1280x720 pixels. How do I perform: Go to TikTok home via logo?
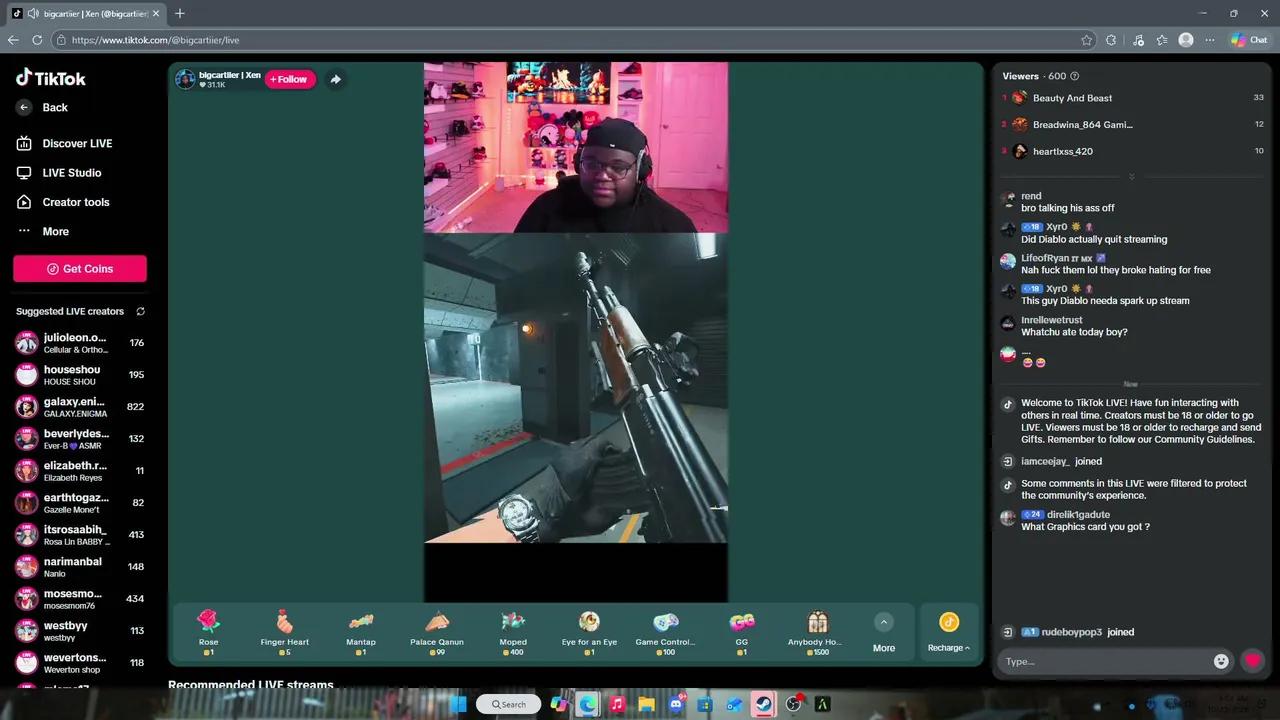tap(51, 78)
